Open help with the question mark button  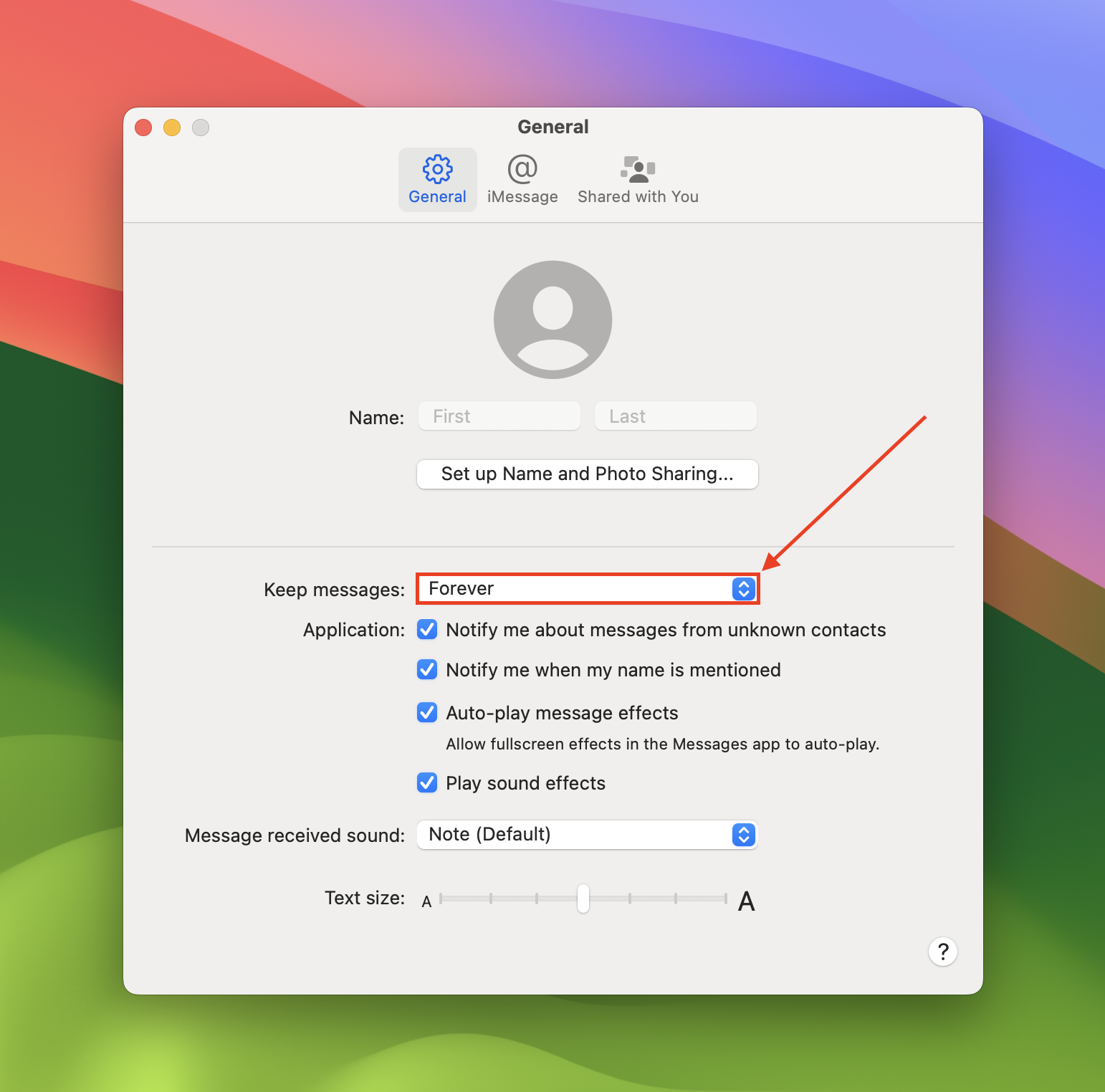pos(942,952)
